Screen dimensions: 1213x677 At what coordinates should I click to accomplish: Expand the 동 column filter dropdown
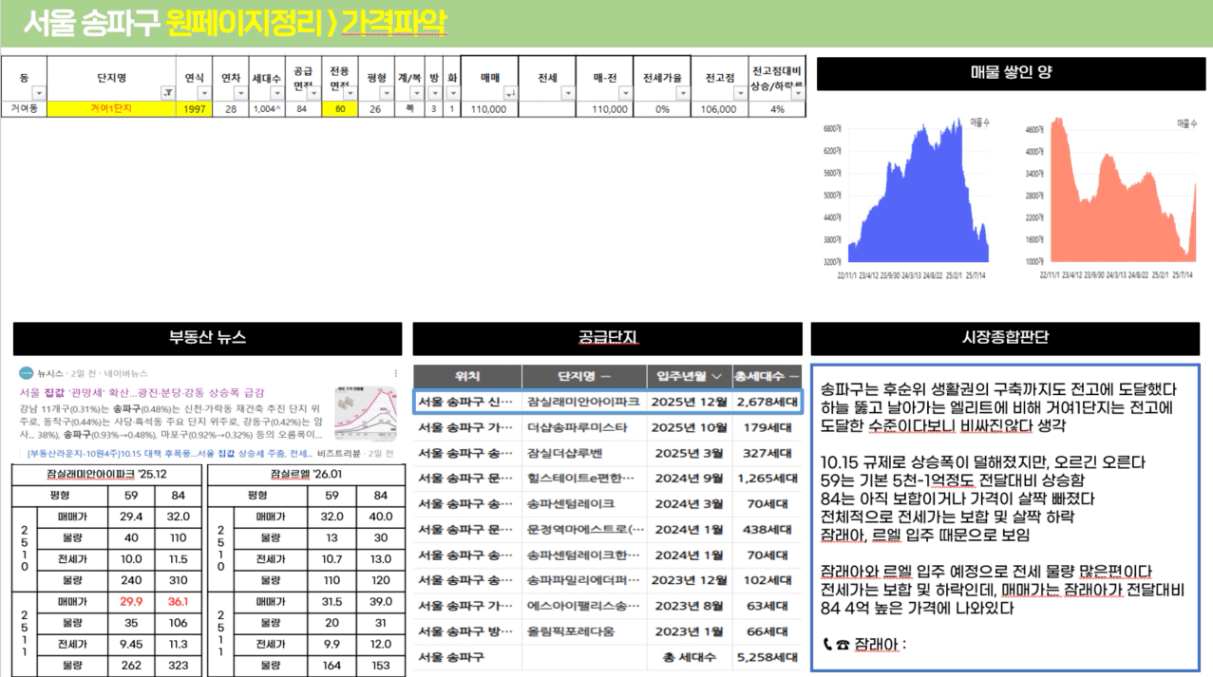pos(39,93)
